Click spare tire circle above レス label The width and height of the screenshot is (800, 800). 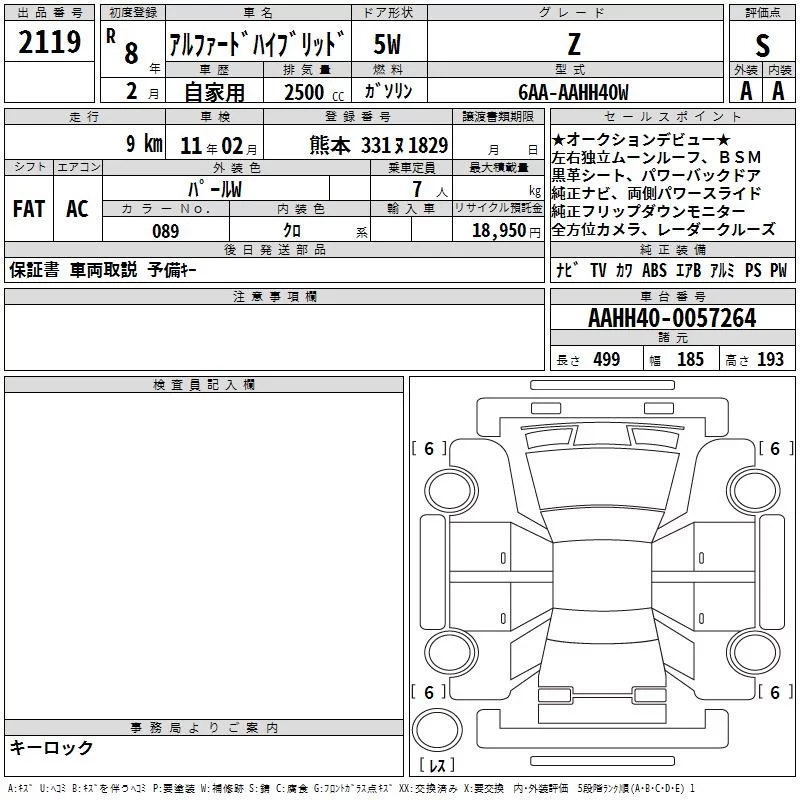coord(437,730)
